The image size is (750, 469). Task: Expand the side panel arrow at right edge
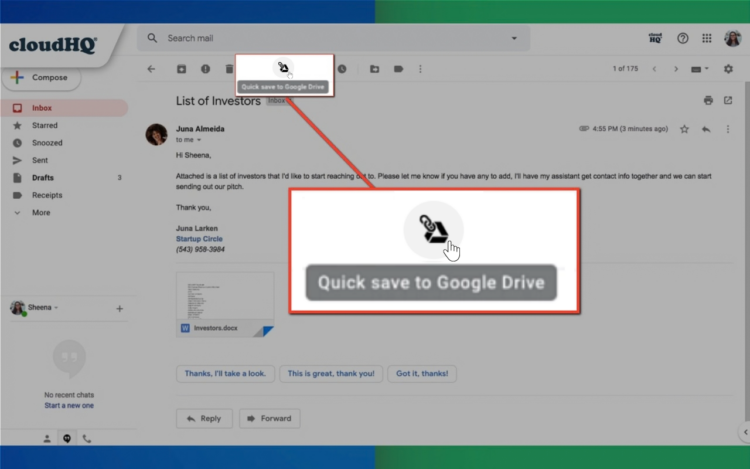tap(745, 432)
